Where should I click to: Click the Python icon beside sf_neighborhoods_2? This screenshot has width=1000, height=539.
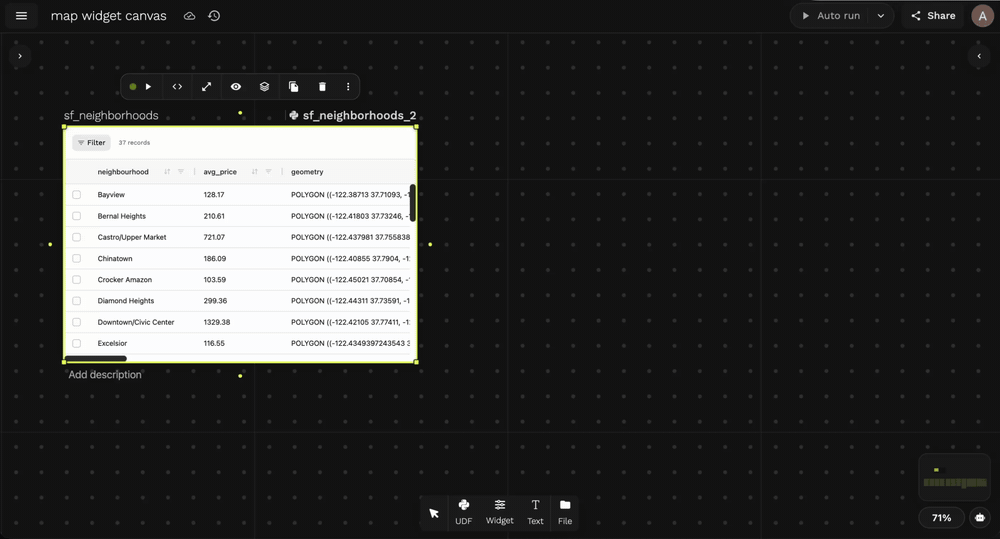294,115
